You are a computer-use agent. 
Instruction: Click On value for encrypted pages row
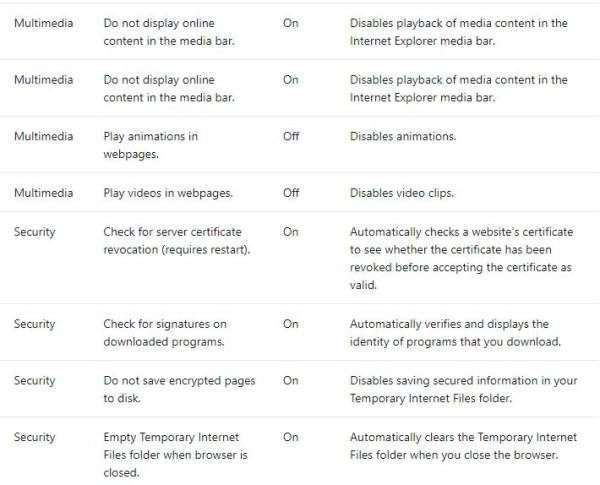click(x=290, y=380)
